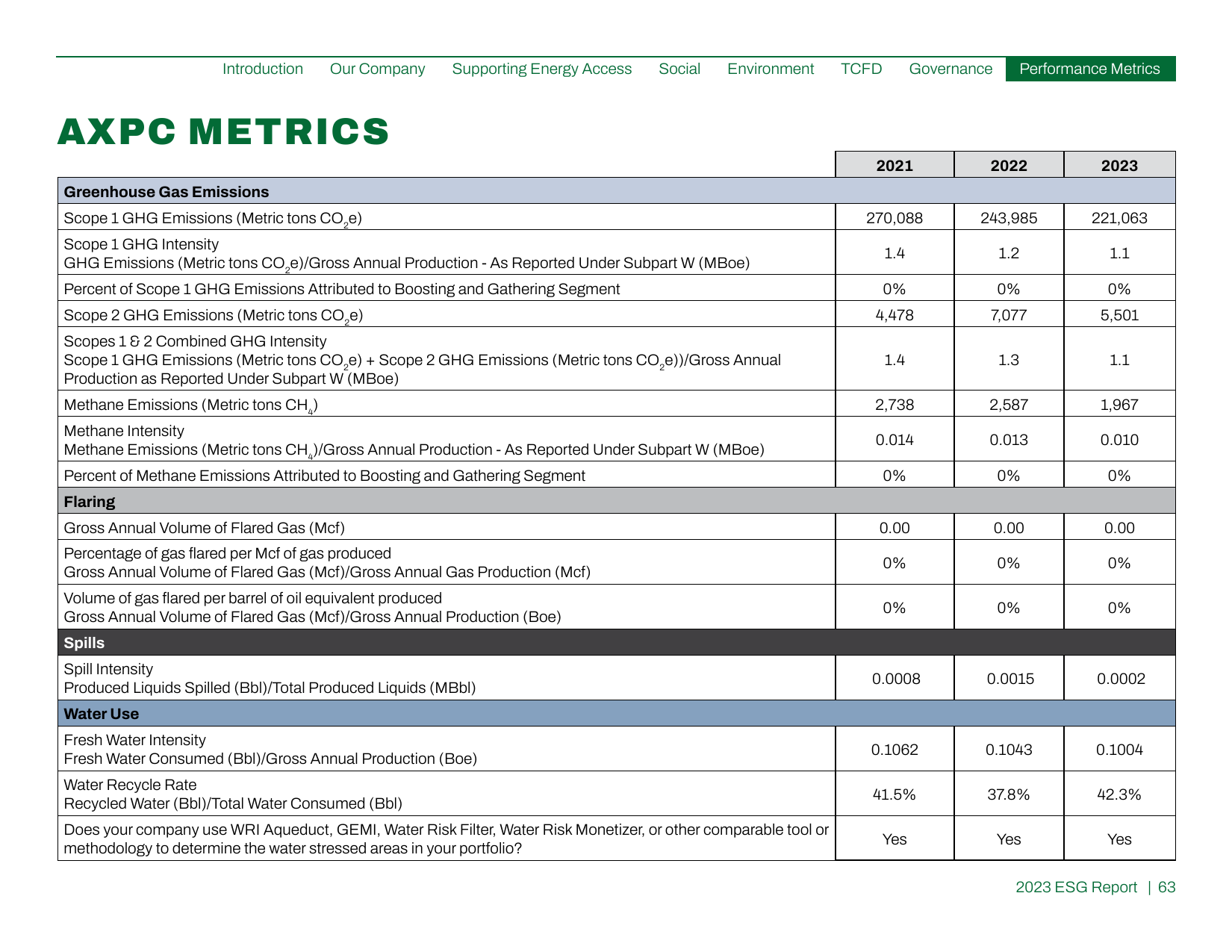1232x952 pixels.
Task: Select the Greenhouse Gas Emissions section header
Action: coord(617,191)
